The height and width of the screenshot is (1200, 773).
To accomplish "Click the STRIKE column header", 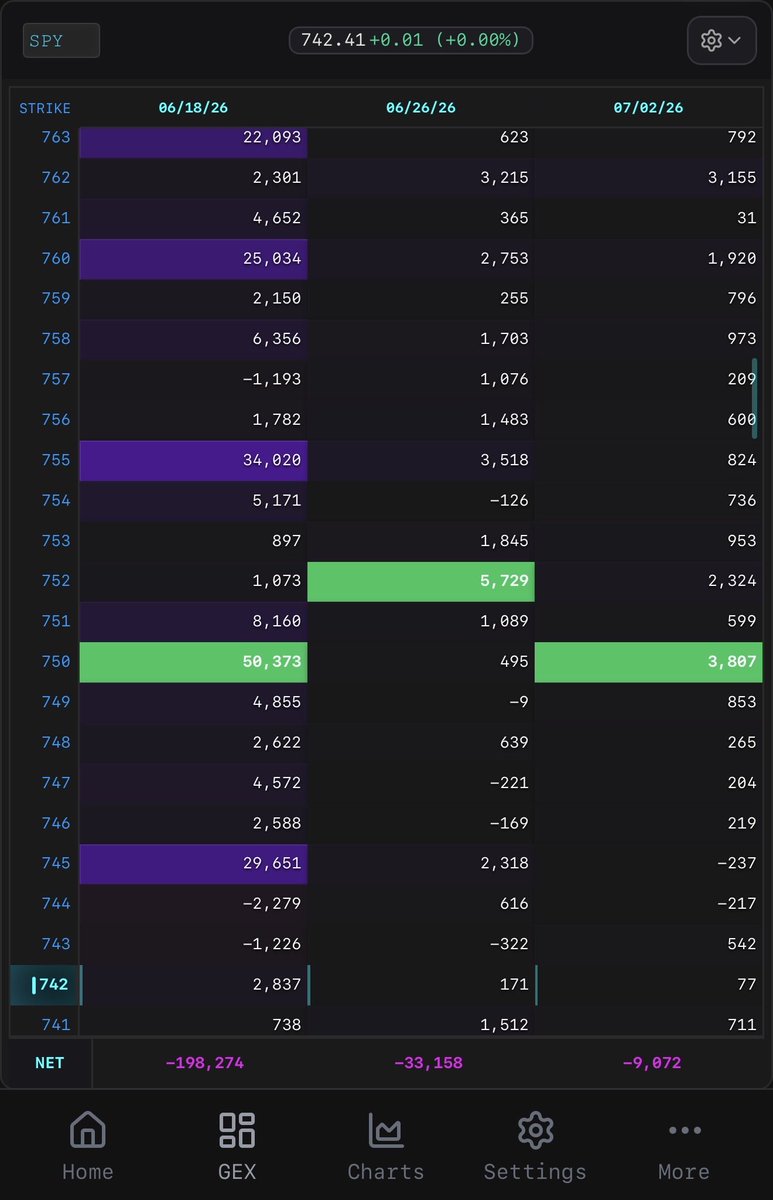I will tap(45, 108).
